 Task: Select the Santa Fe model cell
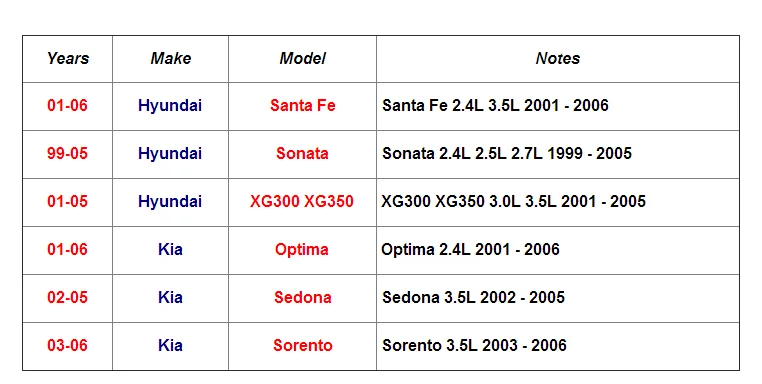(x=302, y=106)
